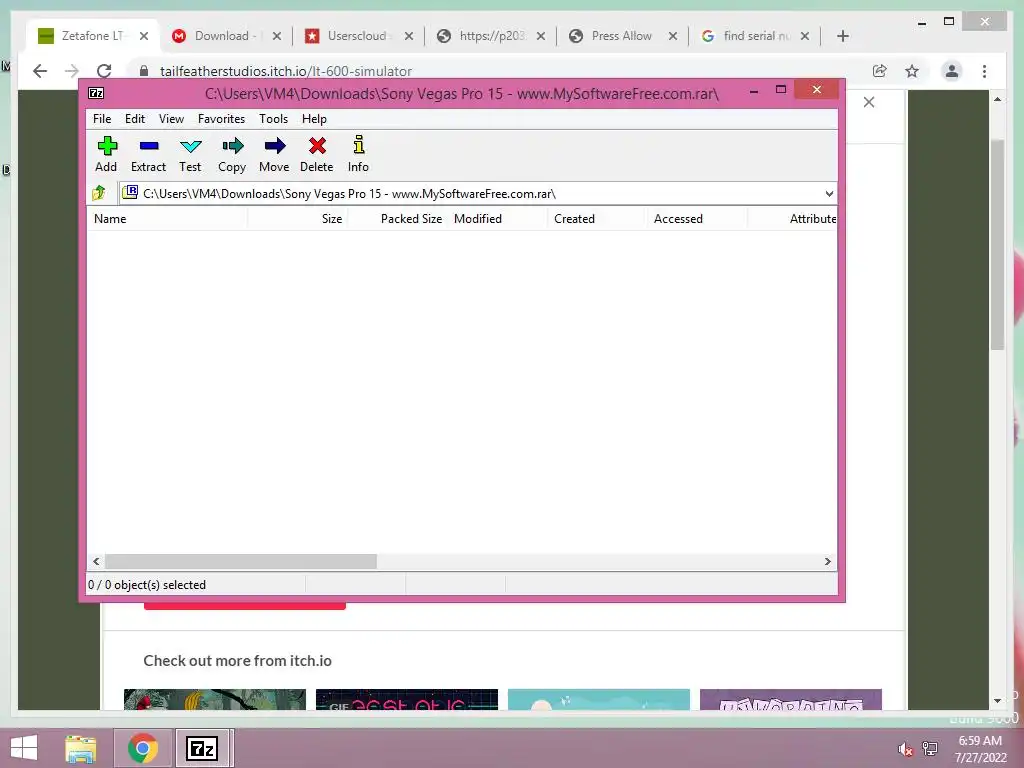Sort by the Created column header

pyautogui.click(x=598, y=219)
